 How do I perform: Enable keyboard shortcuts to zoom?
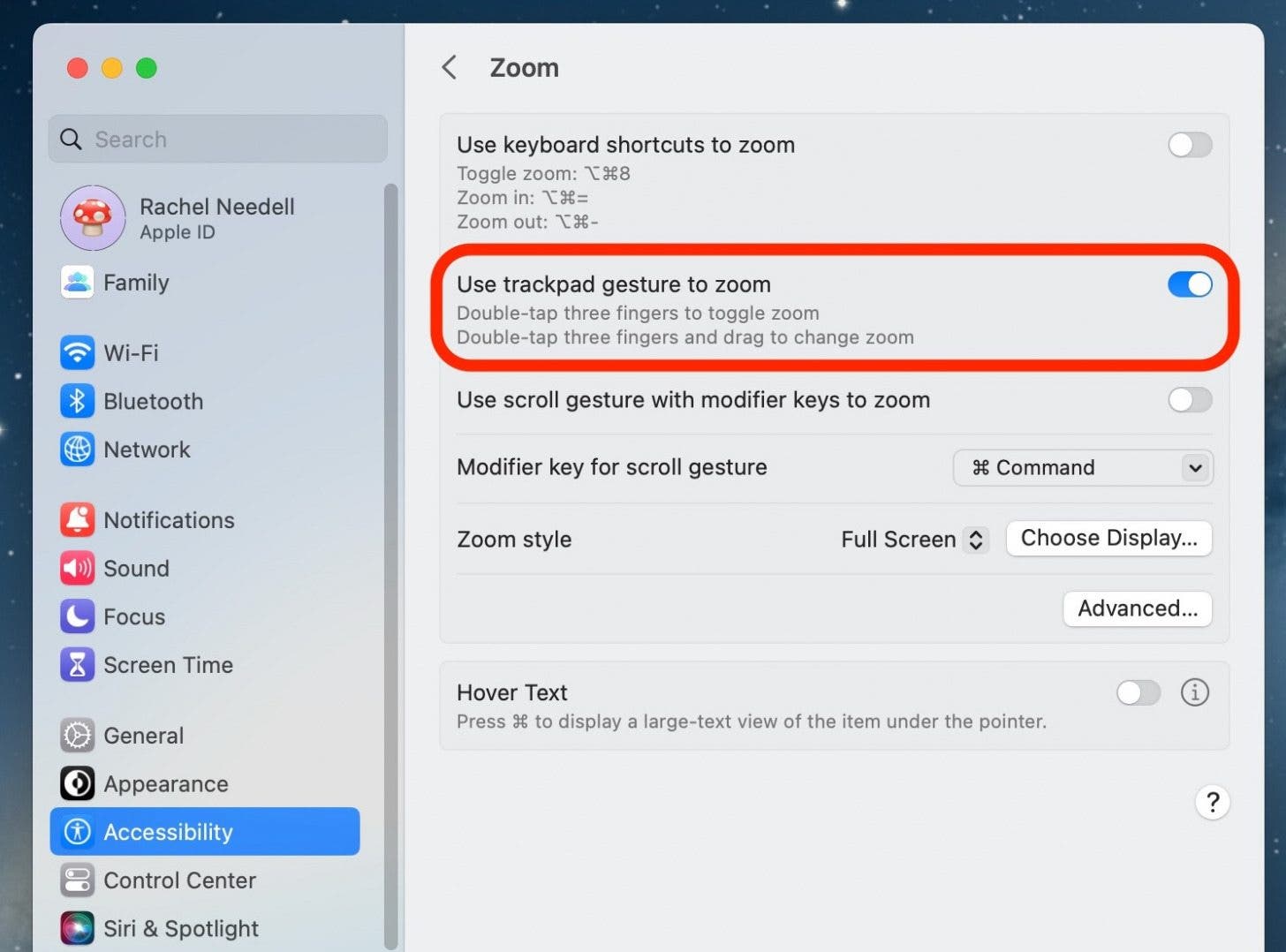(1189, 145)
